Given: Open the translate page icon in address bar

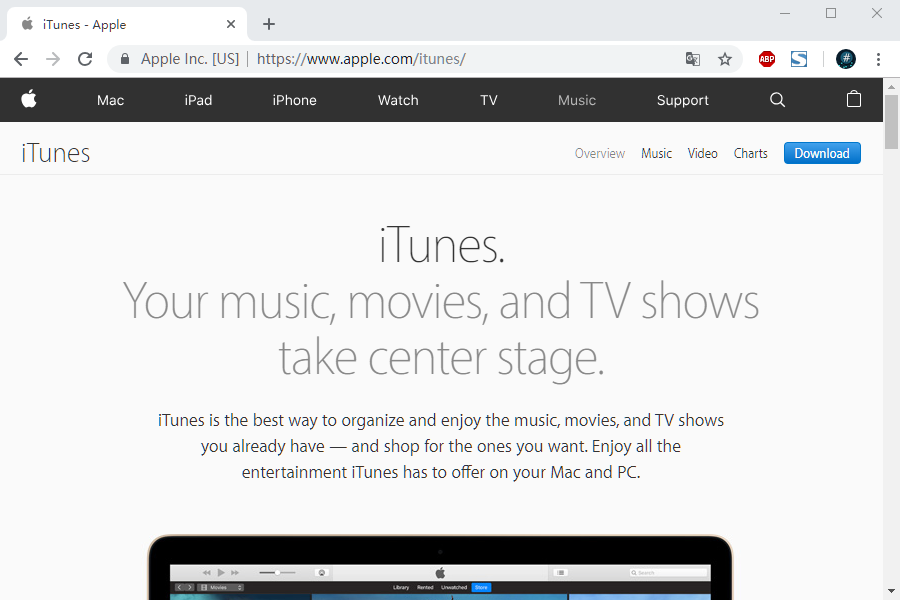Looking at the screenshot, I should pos(693,59).
